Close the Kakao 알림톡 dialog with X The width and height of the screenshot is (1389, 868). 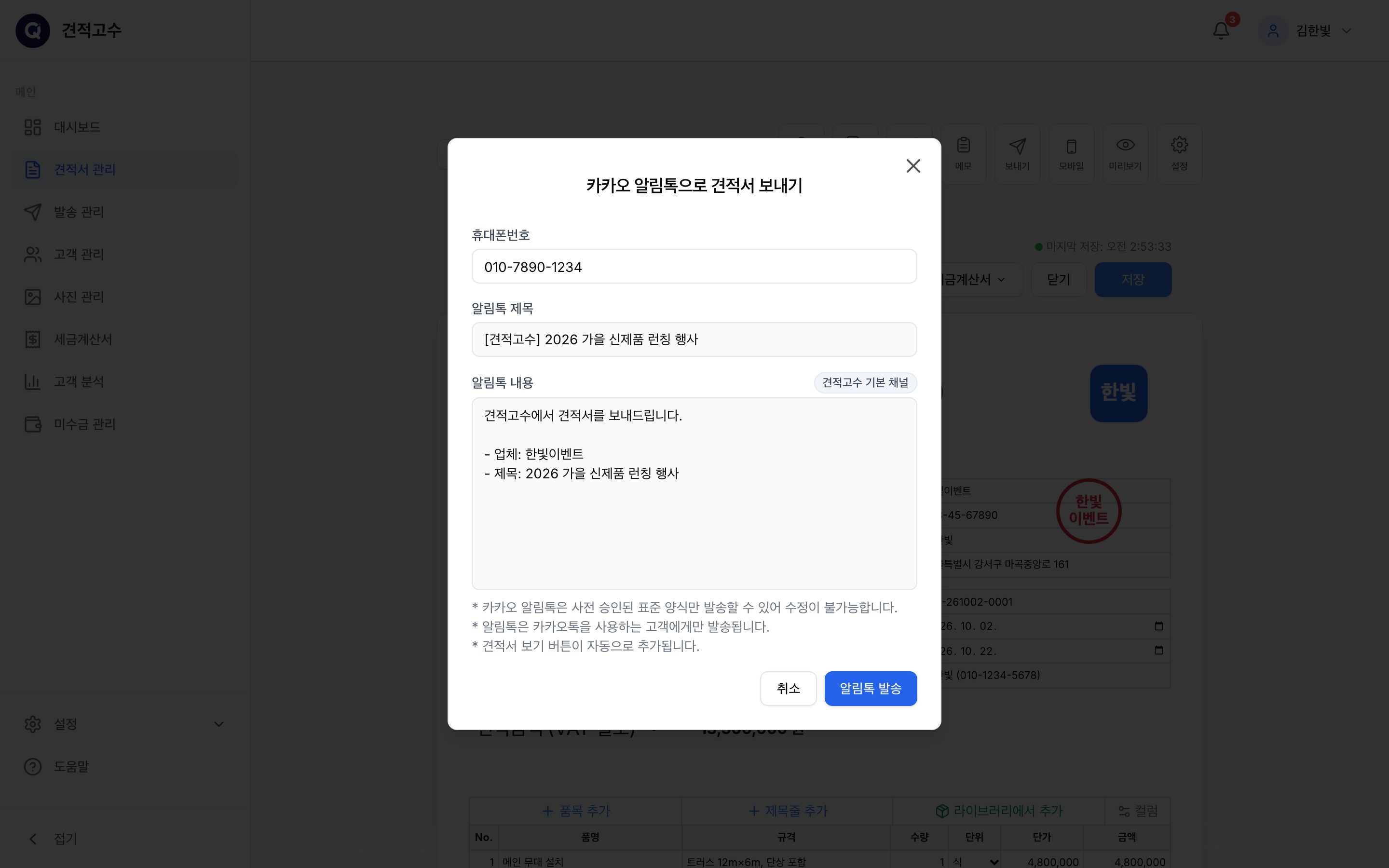click(x=913, y=166)
